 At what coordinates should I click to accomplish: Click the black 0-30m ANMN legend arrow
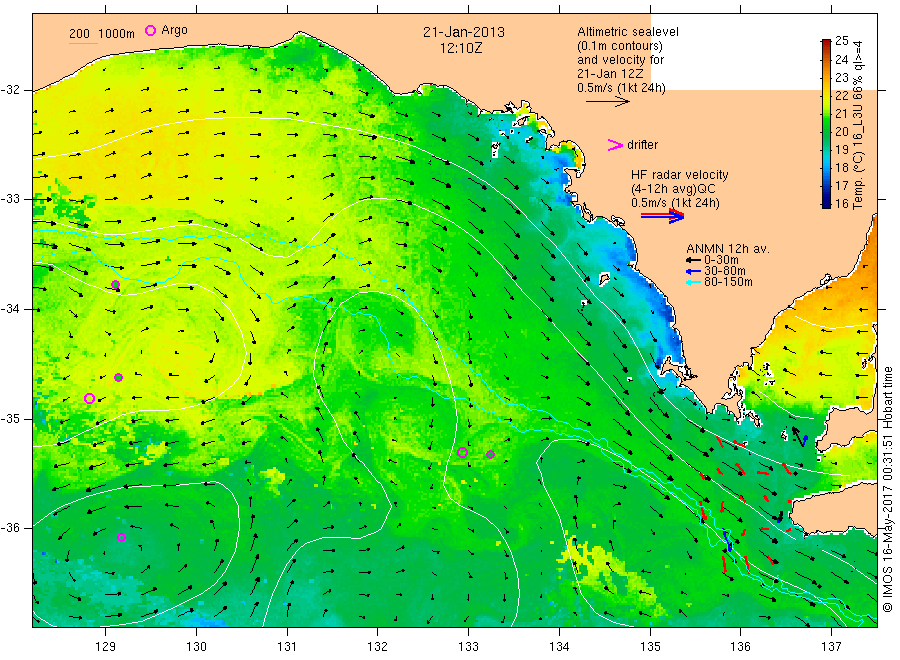click(693, 260)
